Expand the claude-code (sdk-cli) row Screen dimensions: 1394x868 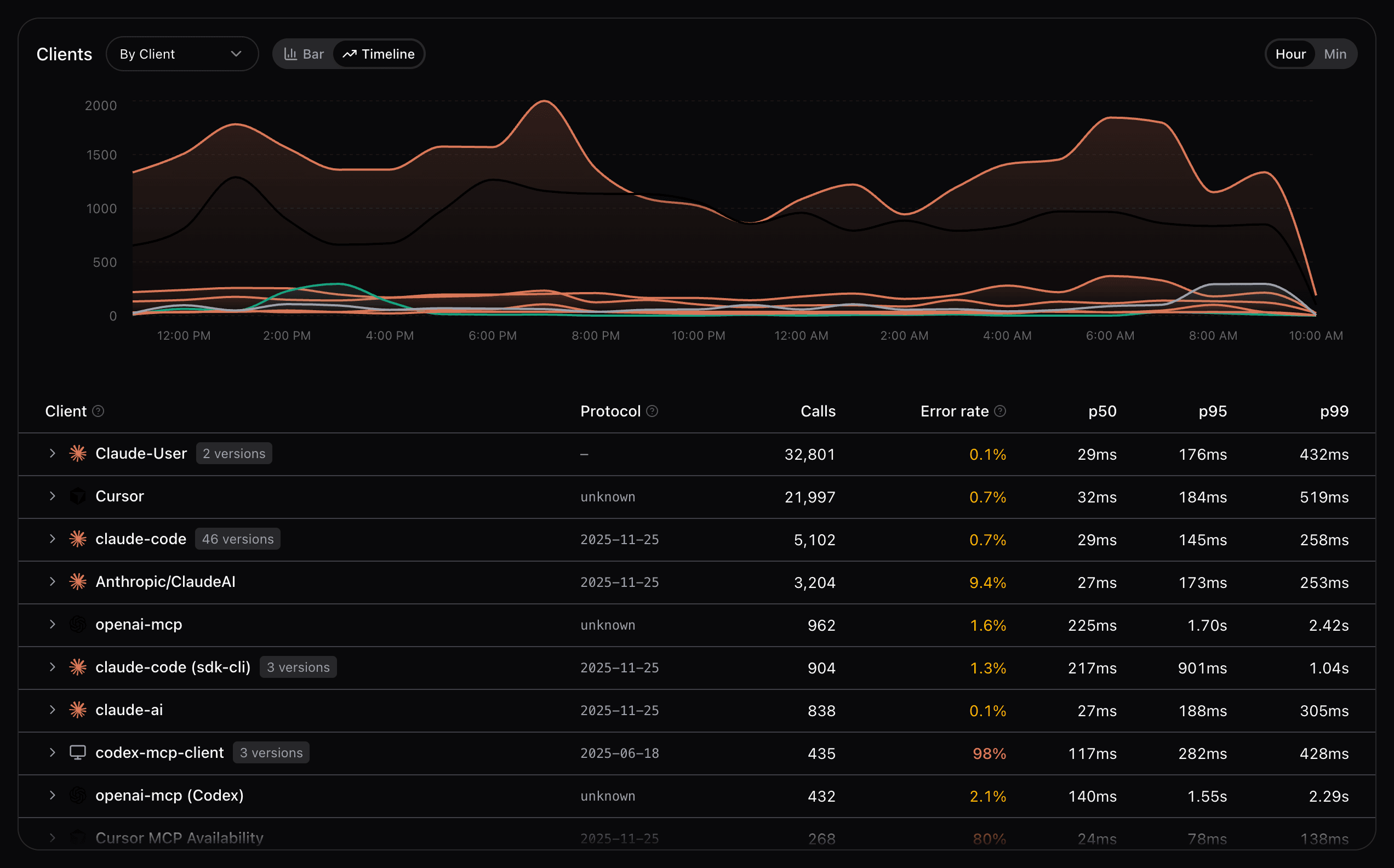coord(52,667)
